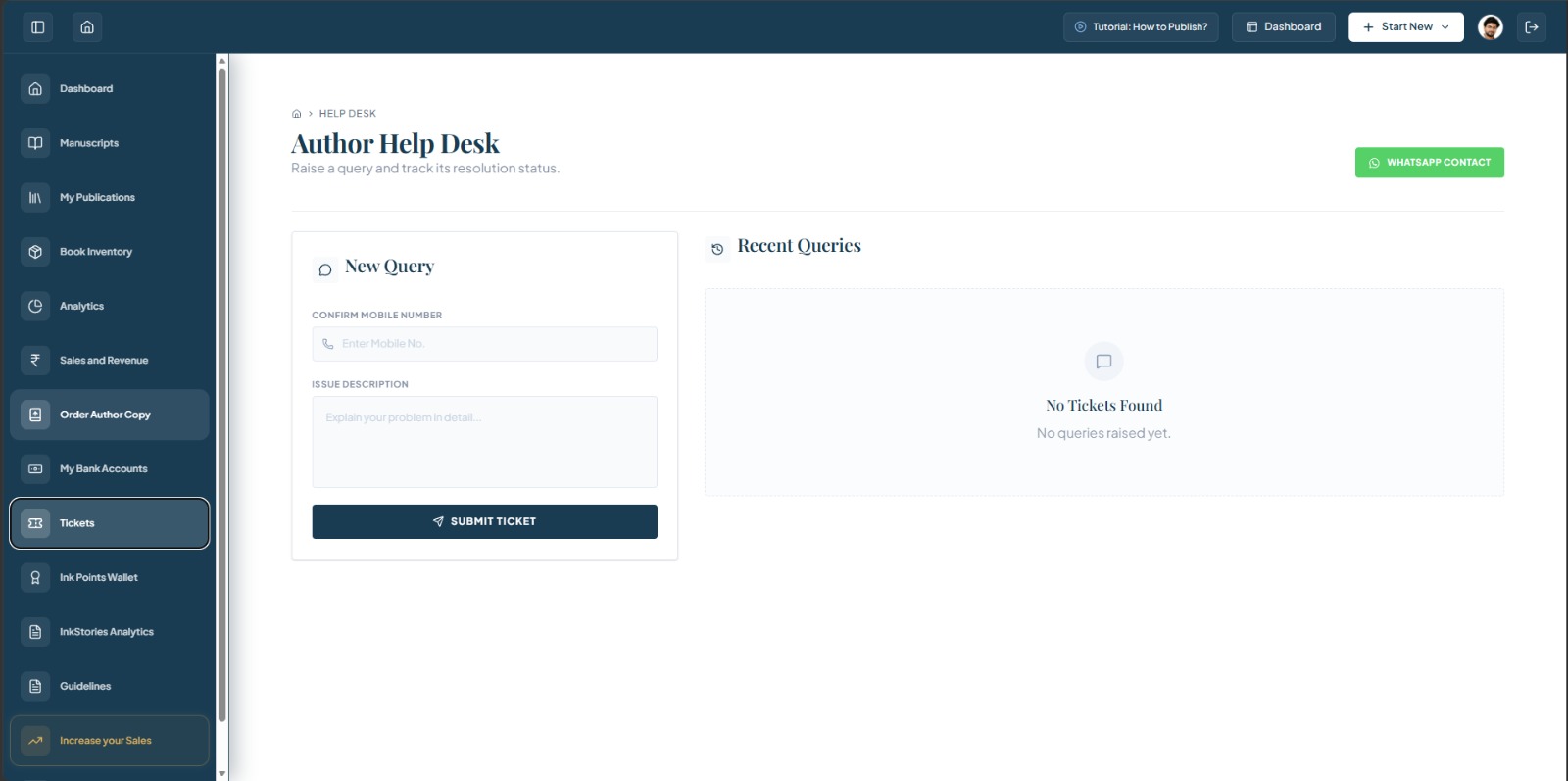This screenshot has height=781, width=1568.
Task: Click the Order Author Copy icon
Action: pos(35,415)
